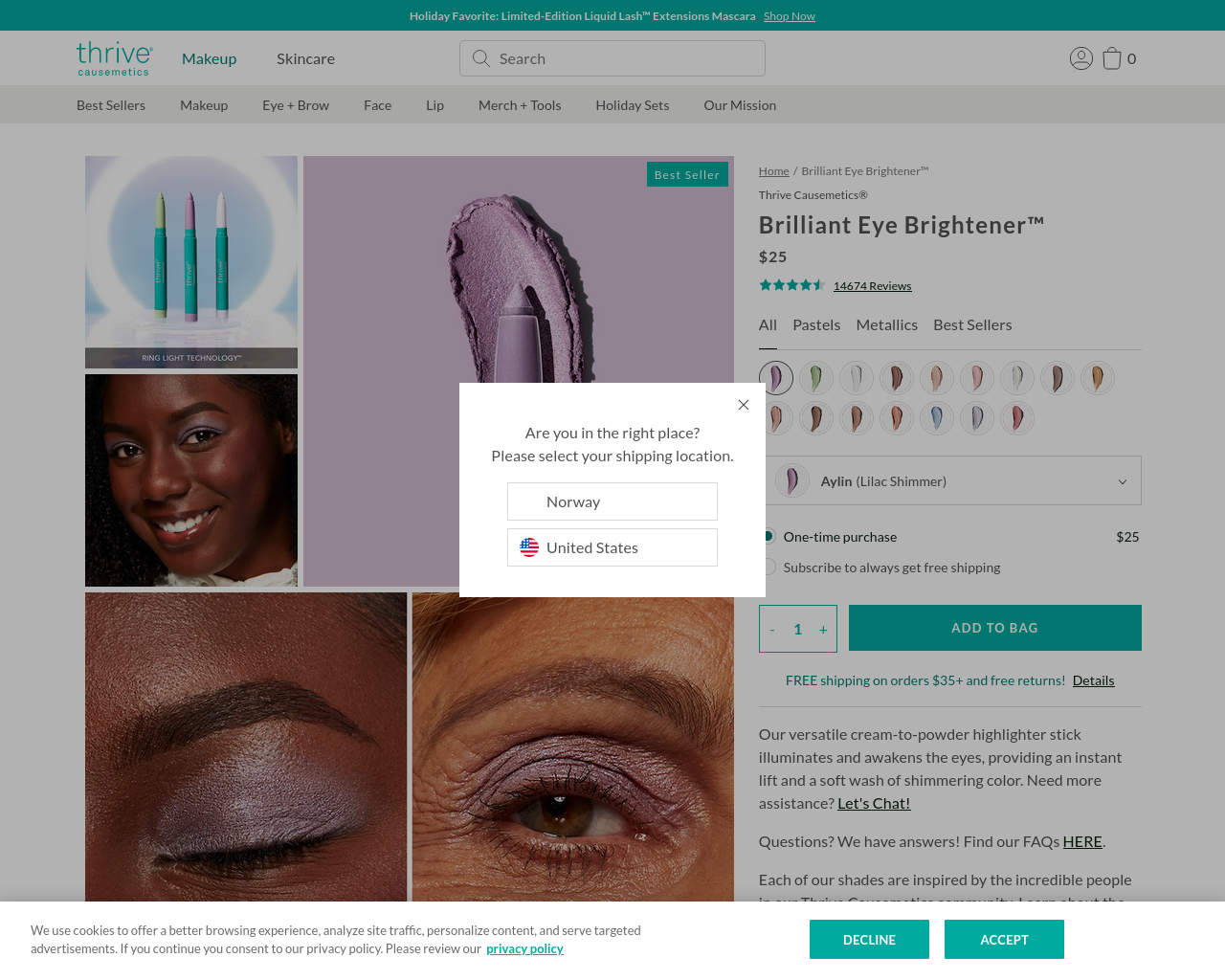
Task: Open Eye + Brow category
Action: 296,105
